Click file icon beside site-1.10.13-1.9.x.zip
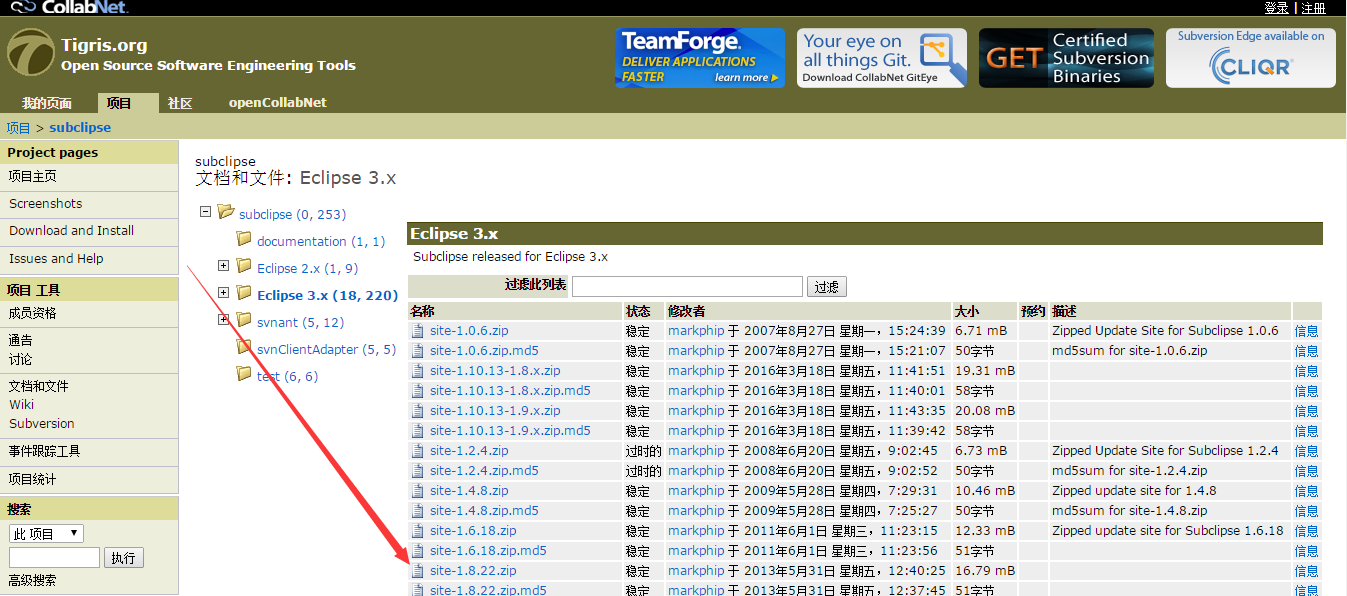This screenshot has height=596, width=1347. [418, 411]
